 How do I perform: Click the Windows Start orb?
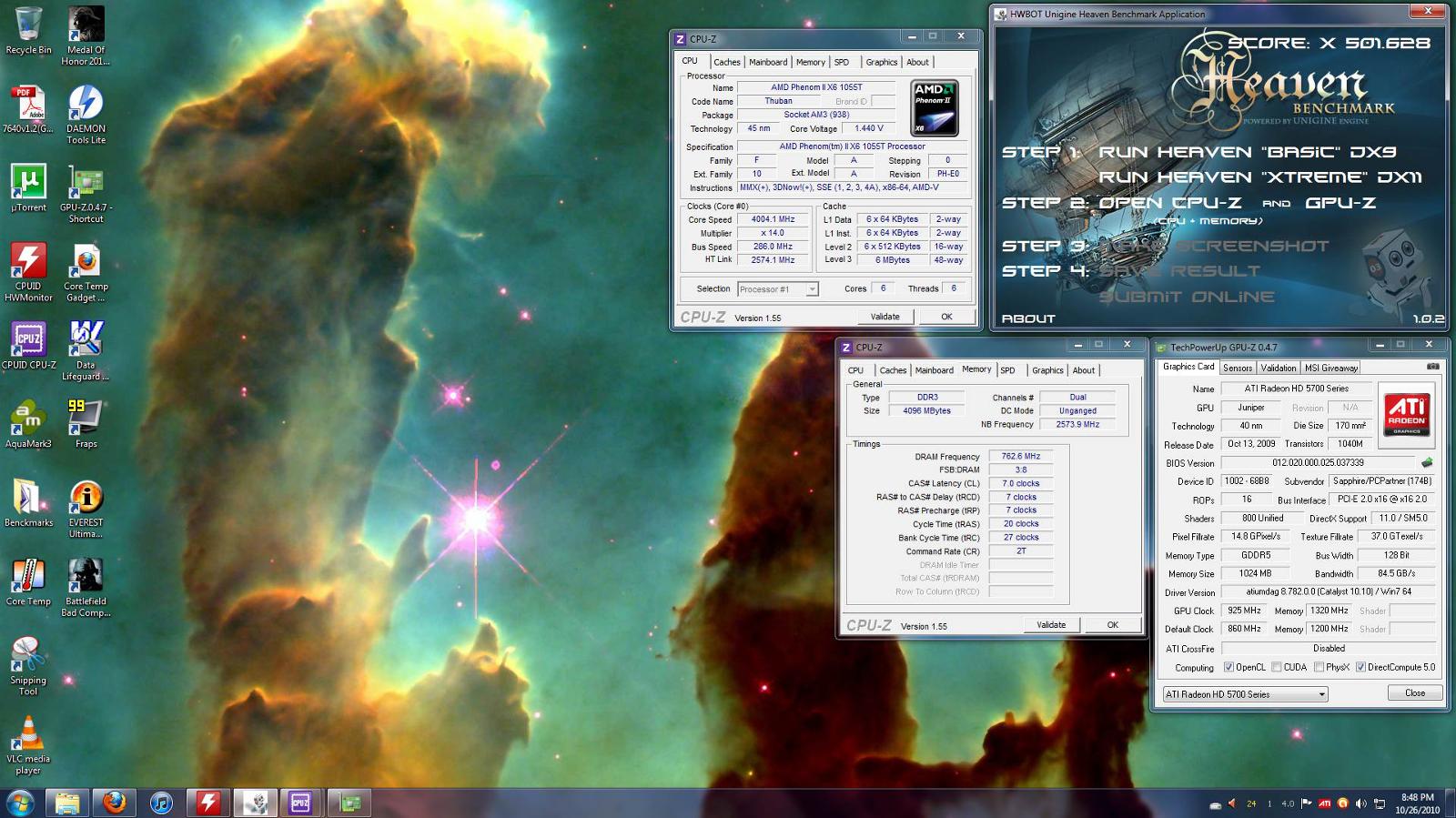20,803
